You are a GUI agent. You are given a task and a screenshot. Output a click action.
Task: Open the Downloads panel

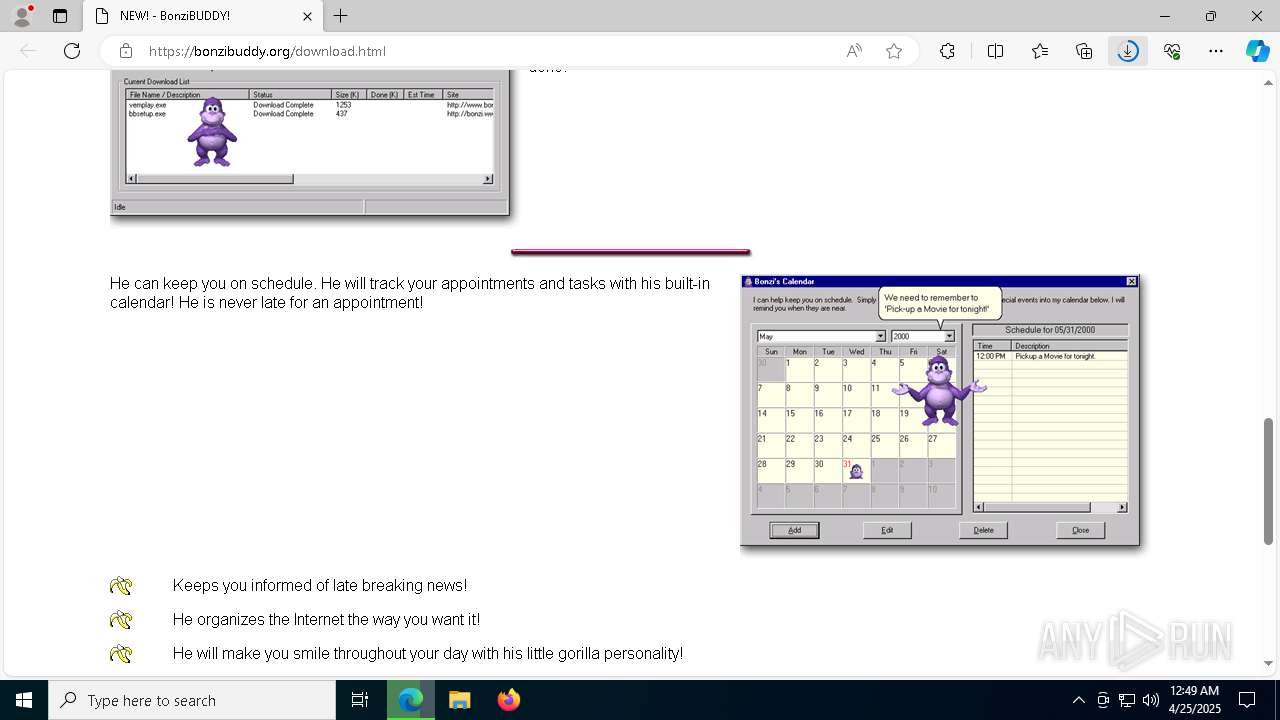(x=1128, y=51)
